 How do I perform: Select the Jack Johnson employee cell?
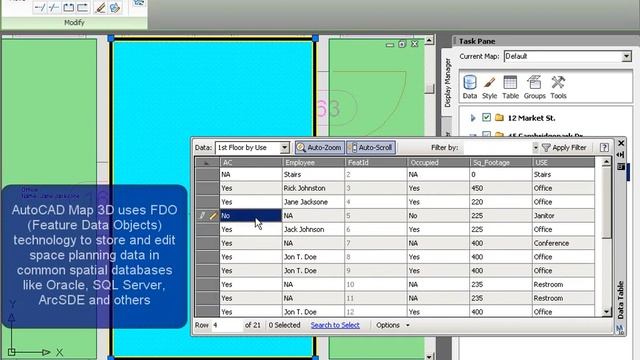(313, 229)
